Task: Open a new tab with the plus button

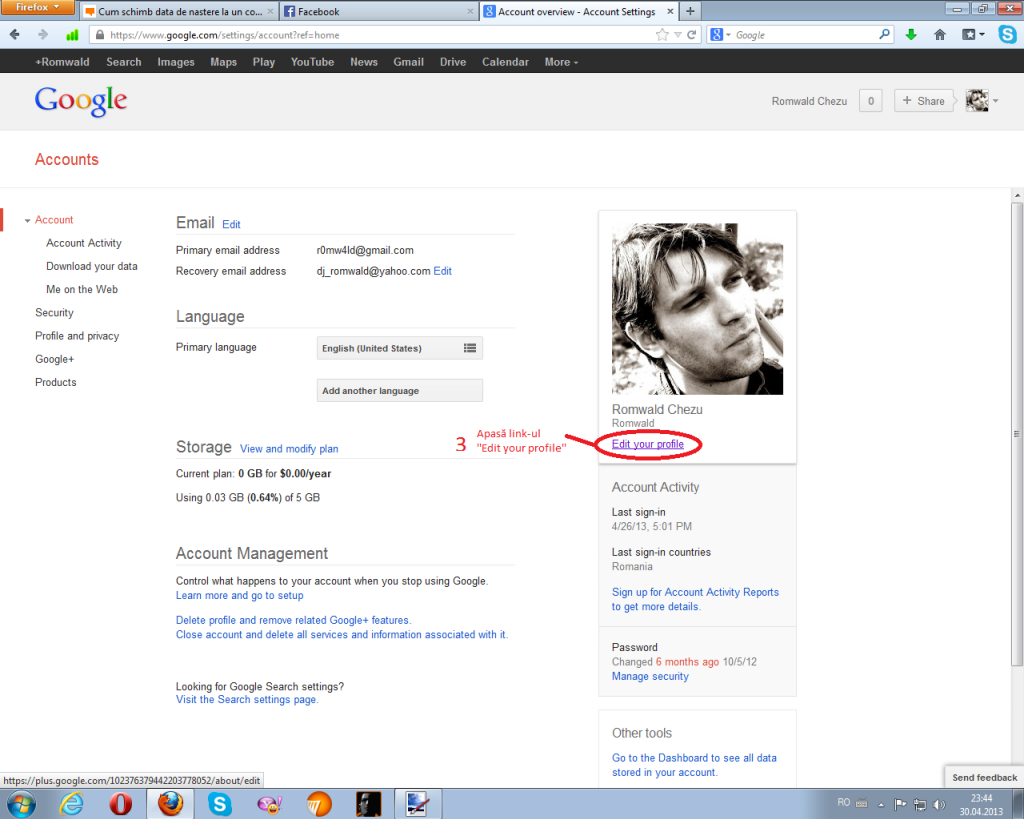Action: (690, 11)
